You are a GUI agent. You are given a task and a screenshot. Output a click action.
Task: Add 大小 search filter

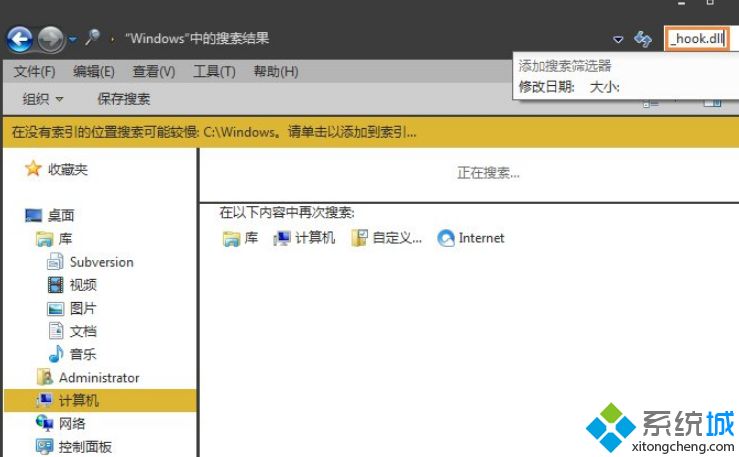pyautogui.click(x=604, y=87)
